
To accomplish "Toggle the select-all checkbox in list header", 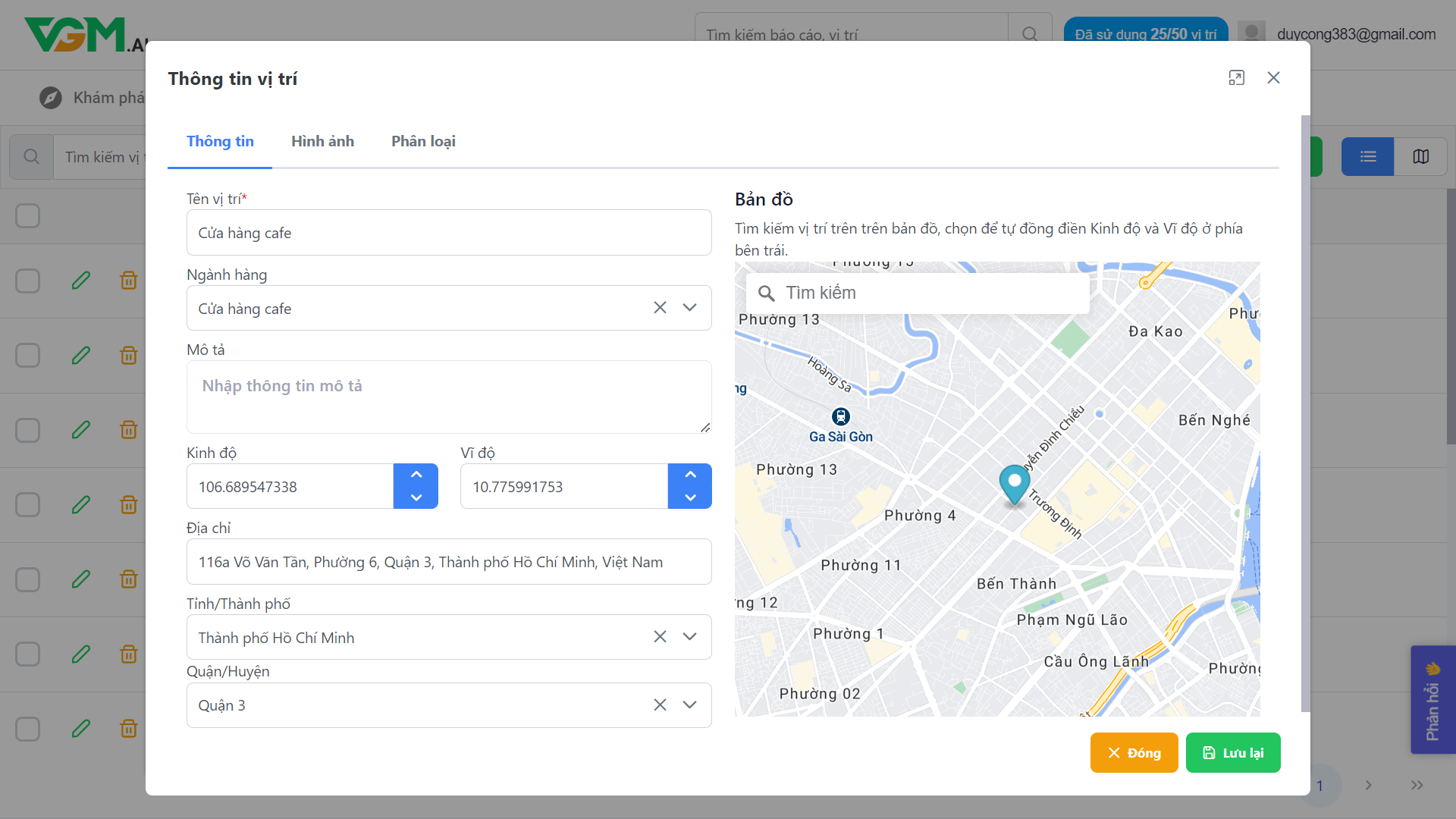I will (x=28, y=215).
